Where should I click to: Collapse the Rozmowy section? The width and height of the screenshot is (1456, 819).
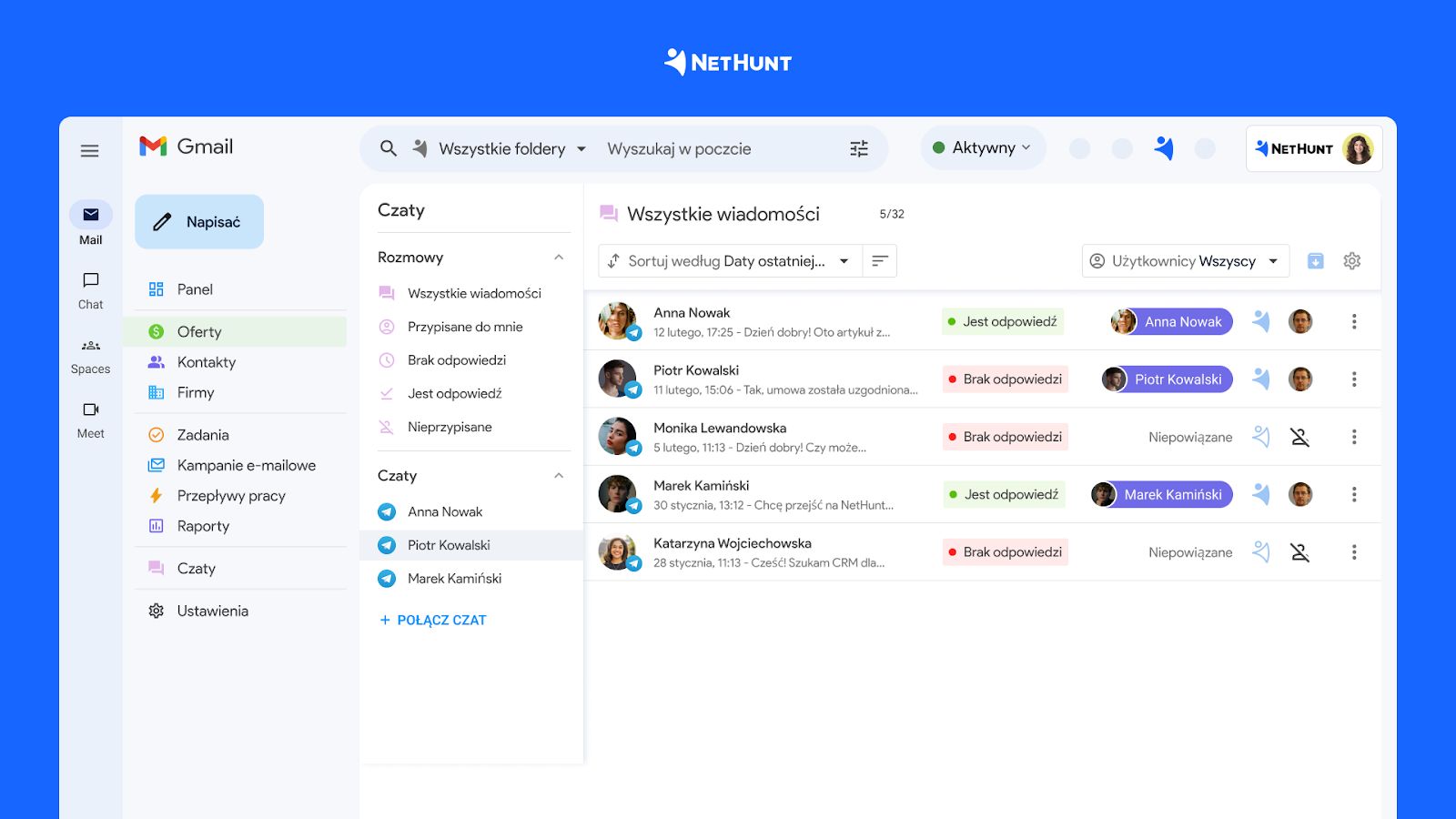point(559,258)
